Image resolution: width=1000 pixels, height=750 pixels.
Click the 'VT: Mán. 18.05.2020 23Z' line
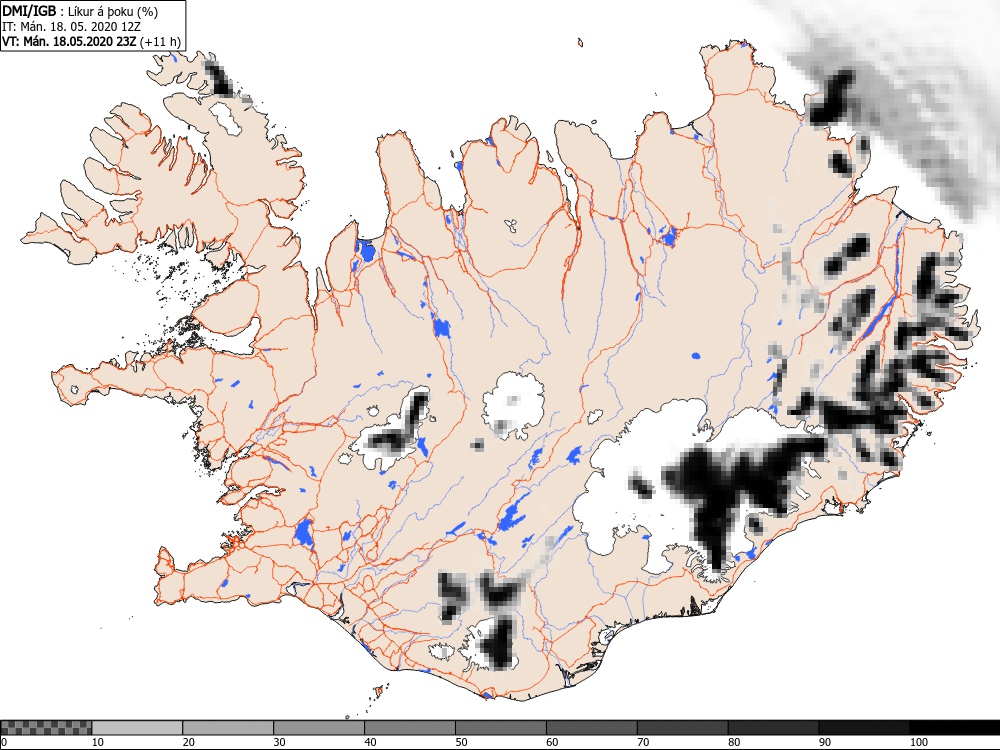(x=70, y=42)
